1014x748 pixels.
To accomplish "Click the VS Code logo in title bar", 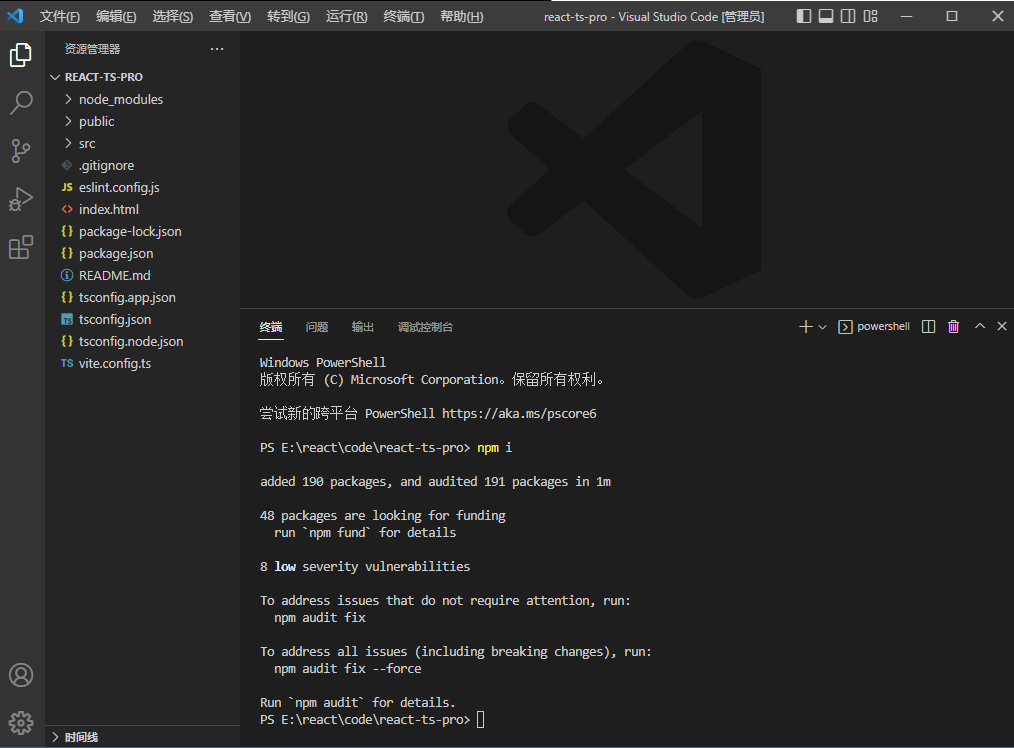I will pyautogui.click(x=16, y=16).
